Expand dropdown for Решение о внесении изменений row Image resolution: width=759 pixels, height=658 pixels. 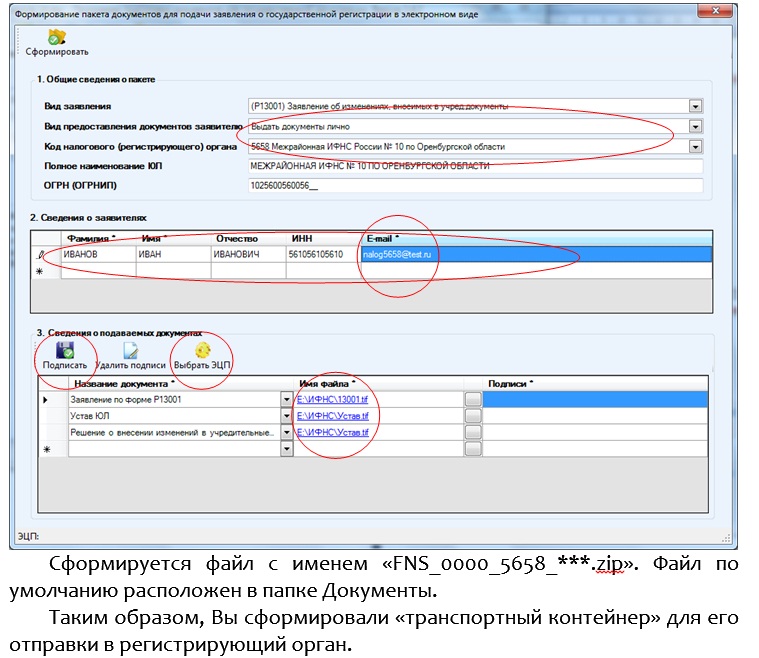coord(287,432)
